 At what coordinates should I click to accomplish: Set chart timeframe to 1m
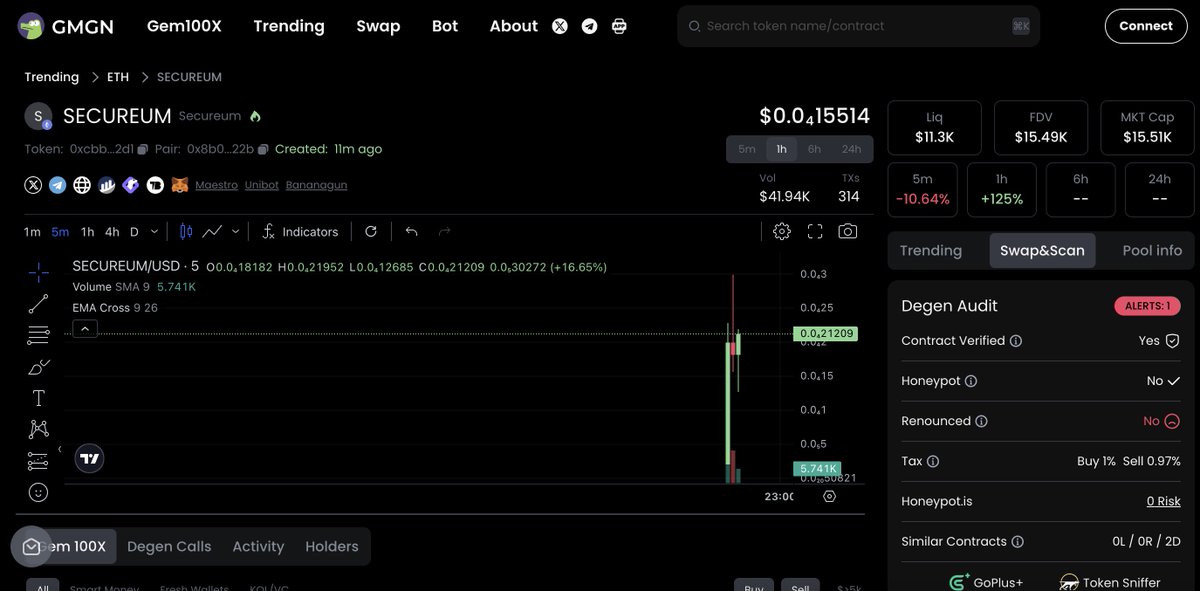(32, 231)
